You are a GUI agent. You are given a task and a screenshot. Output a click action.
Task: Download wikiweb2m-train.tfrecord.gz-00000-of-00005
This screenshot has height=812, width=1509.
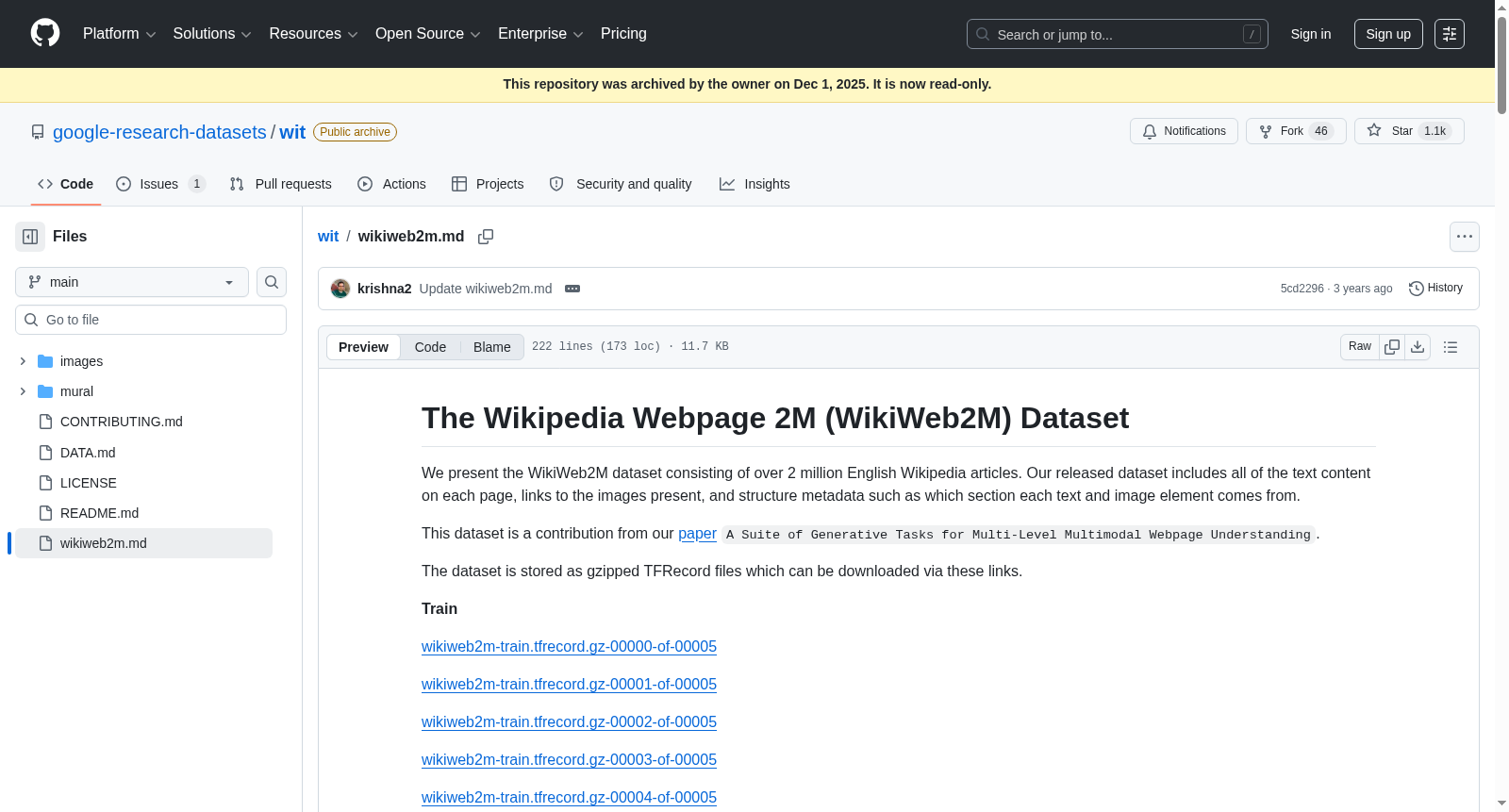click(x=569, y=647)
